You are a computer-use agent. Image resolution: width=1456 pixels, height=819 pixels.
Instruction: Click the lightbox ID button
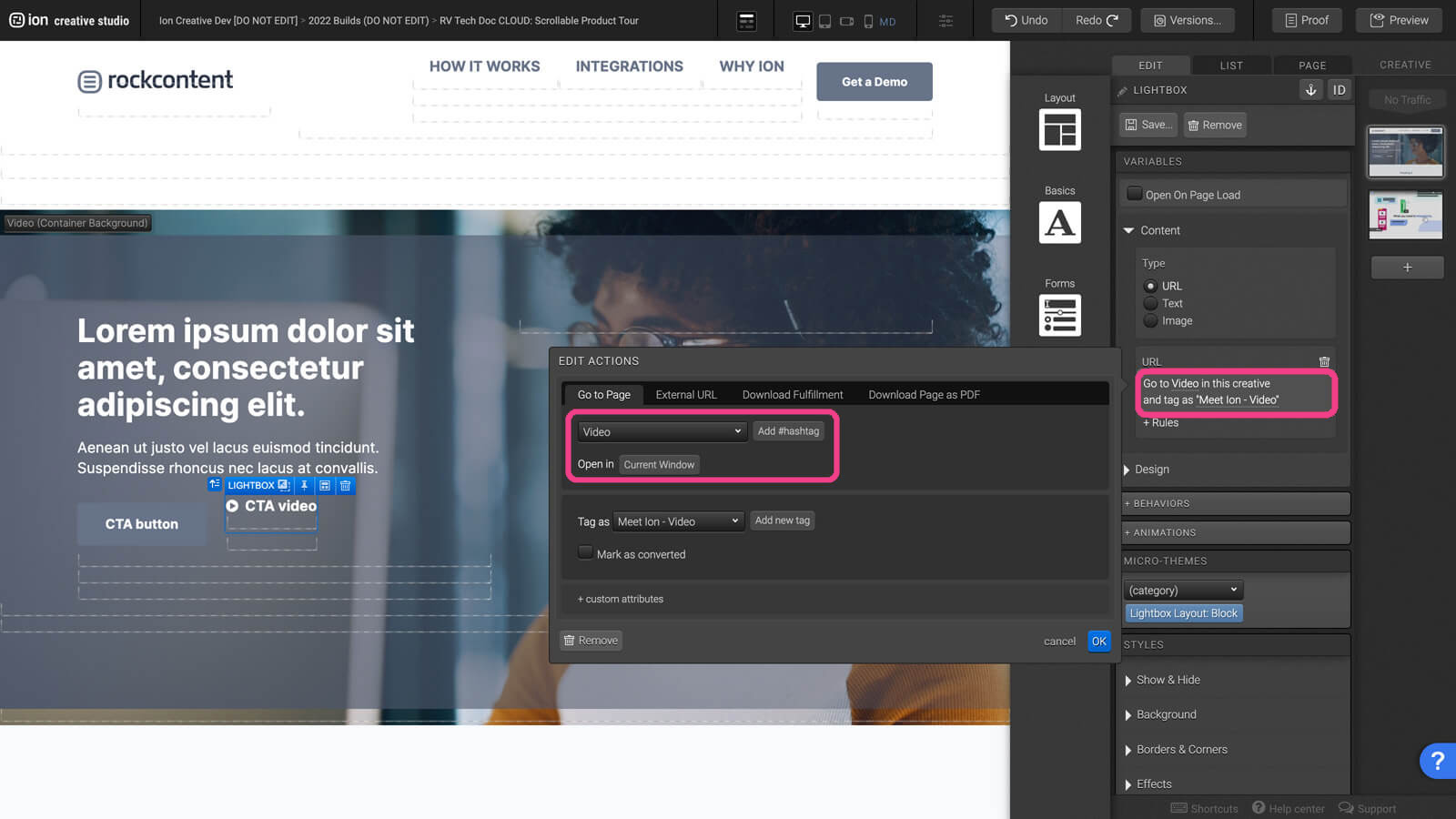(1339, 89)
